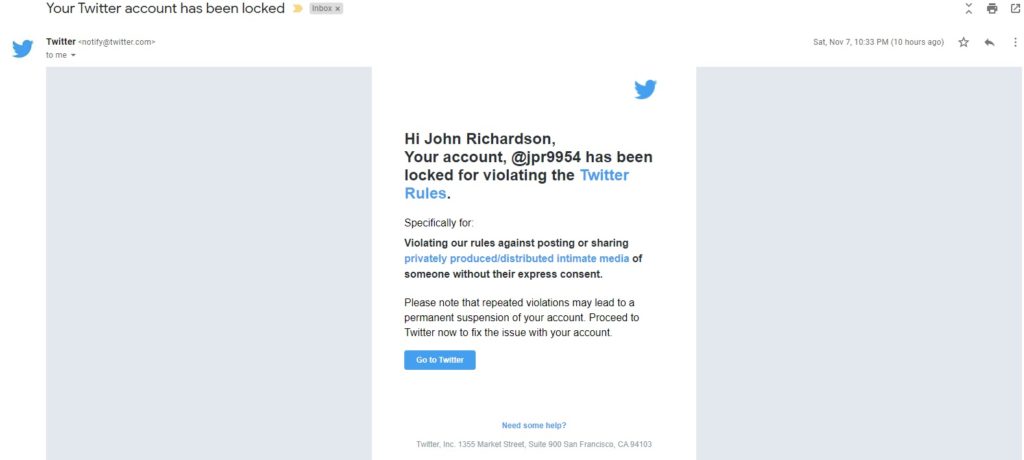Click the notify@twitter.com sender address
The width and height of the screenshot is (1024, 460).
[116, 42]
